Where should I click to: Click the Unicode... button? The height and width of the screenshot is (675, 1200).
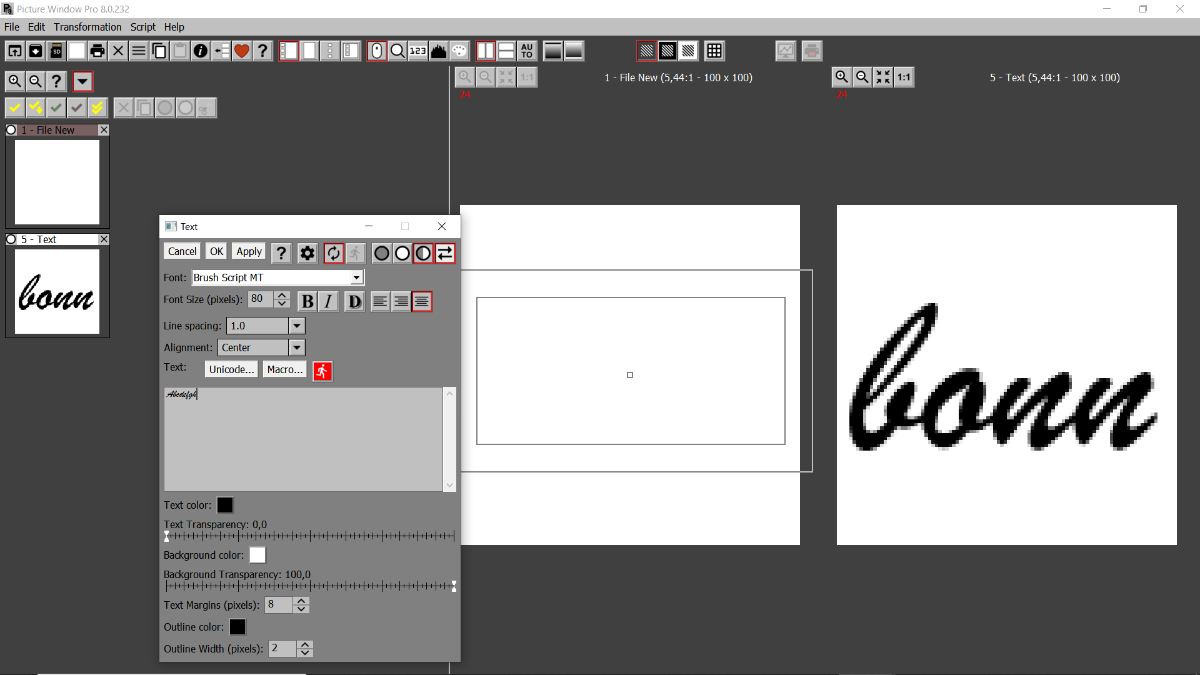tap(231, 370)
